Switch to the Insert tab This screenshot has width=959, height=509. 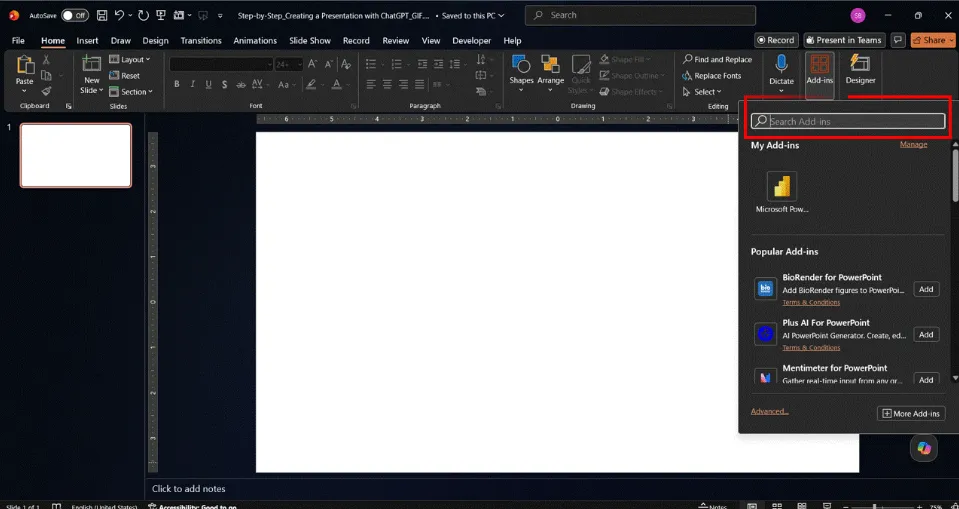pyautogui.click(x=87, y=40)
